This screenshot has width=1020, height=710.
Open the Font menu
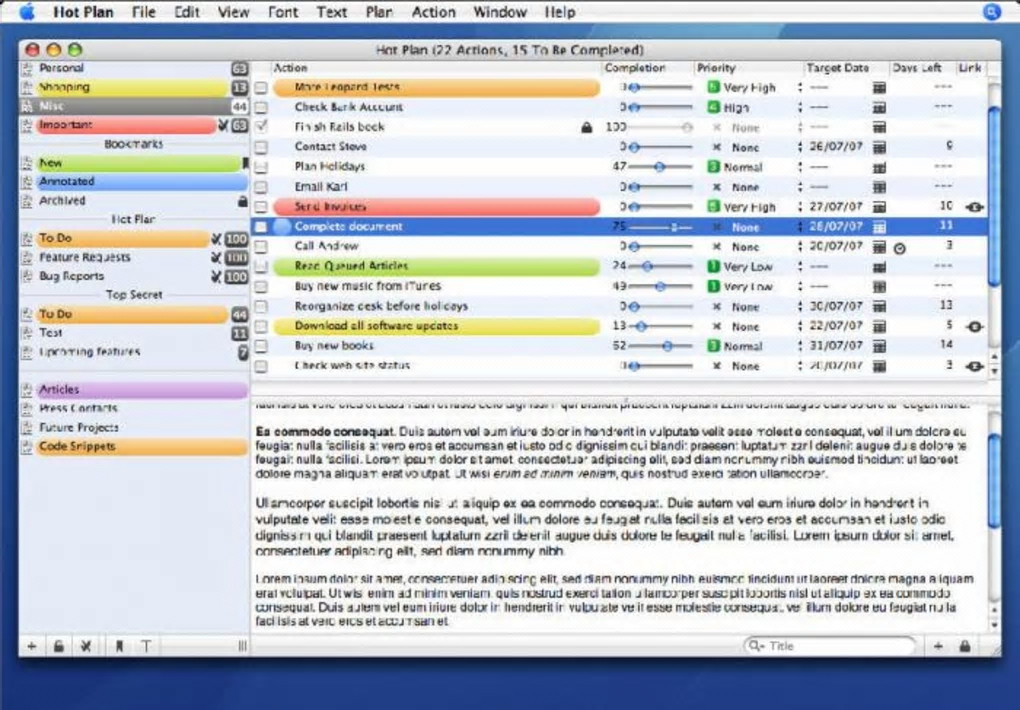tap(283, 12)
